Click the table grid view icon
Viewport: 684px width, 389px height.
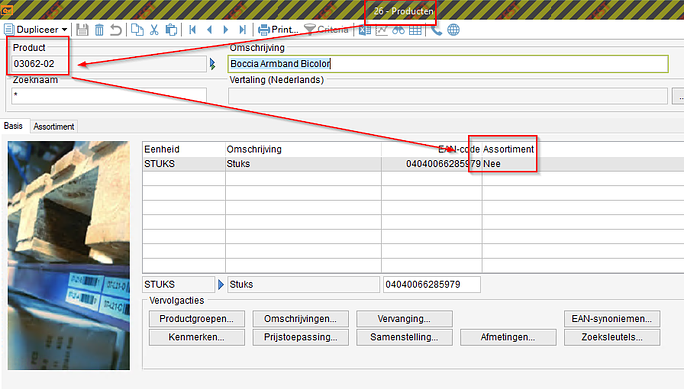[x=415, y=30]
